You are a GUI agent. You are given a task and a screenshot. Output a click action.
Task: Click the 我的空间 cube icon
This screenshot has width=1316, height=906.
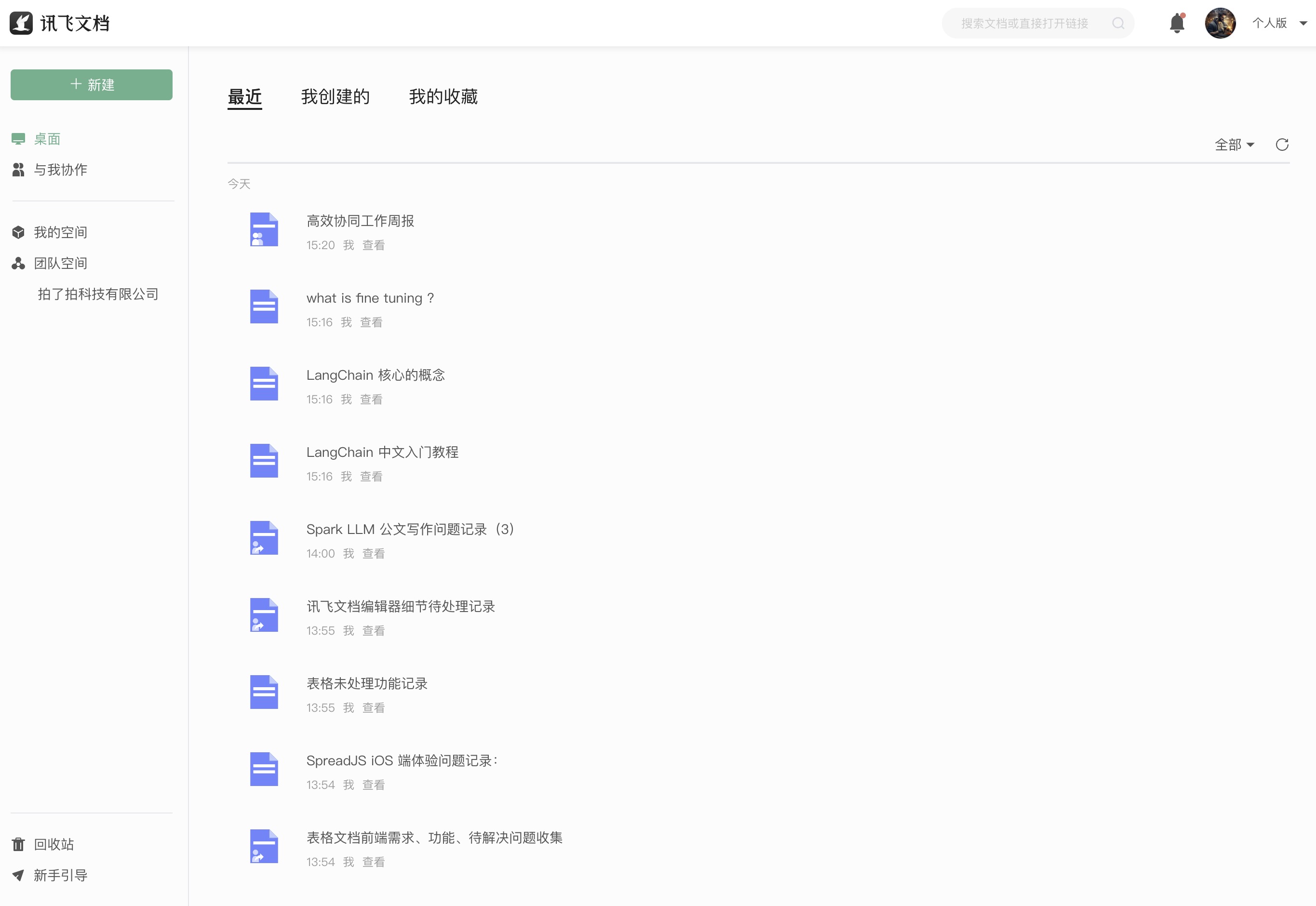[18, 232]
